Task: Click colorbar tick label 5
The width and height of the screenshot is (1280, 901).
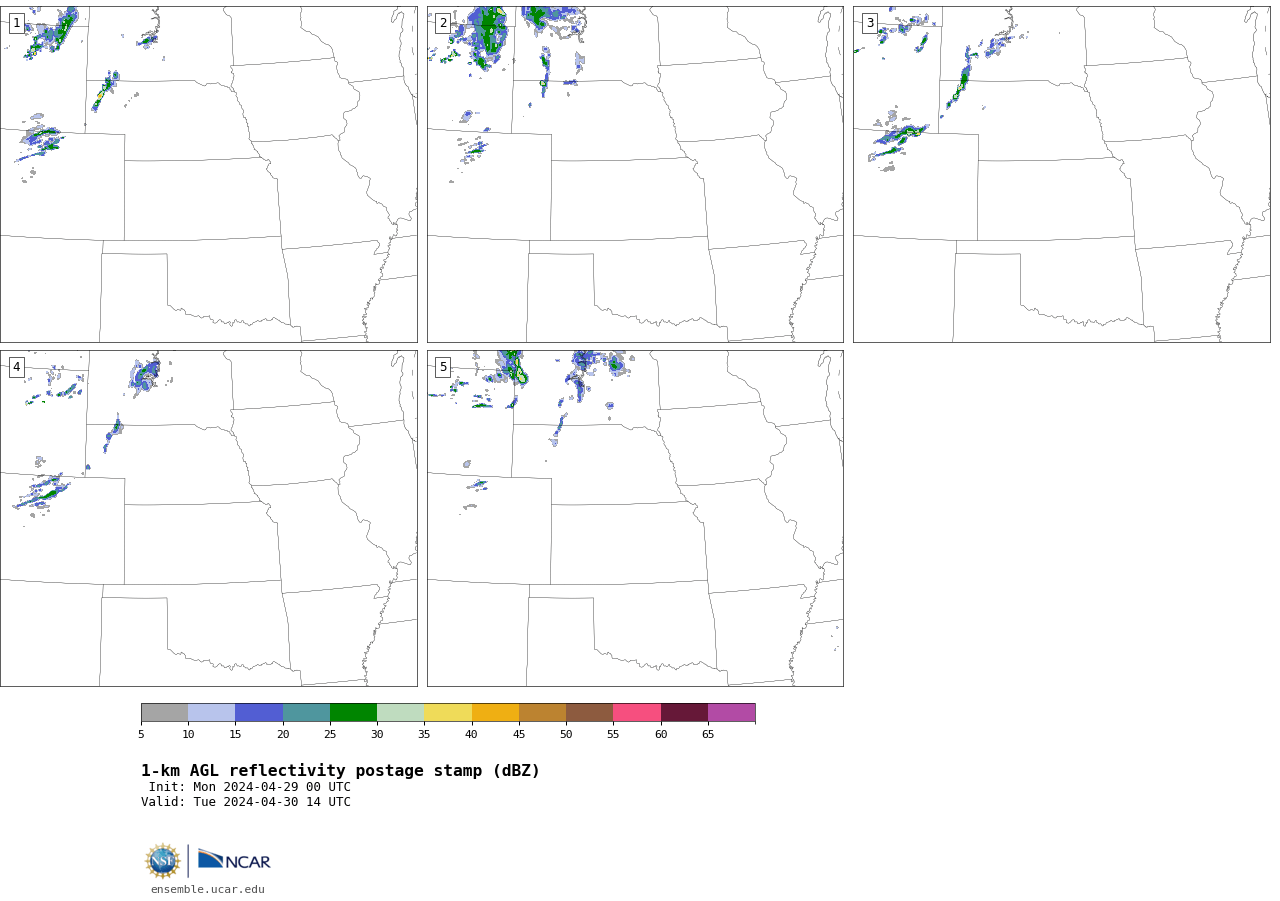Action: pyautogui.click(x=141, y=735)
